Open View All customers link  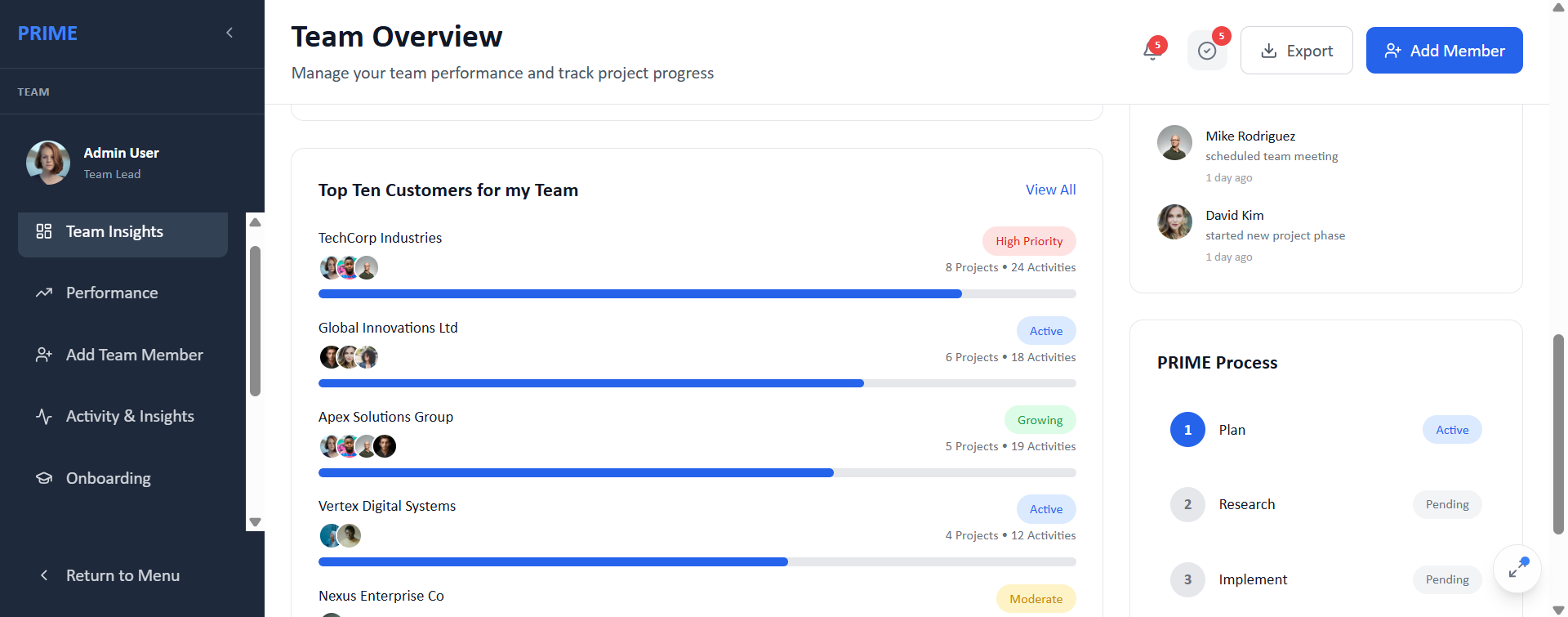[1050, 190]
